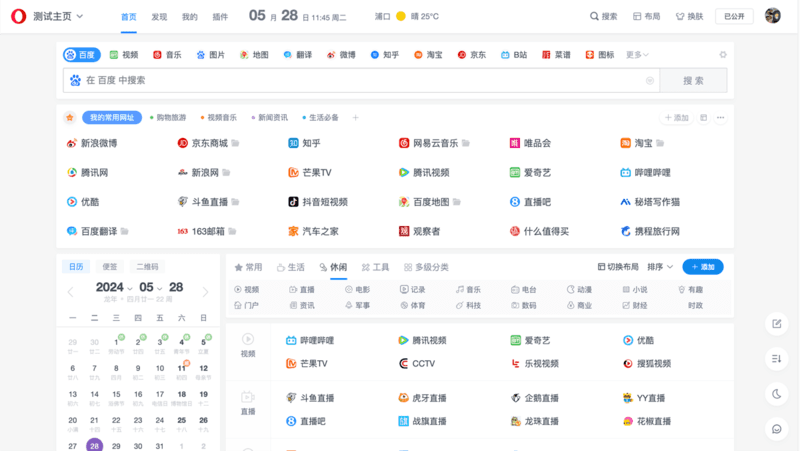Select B站 search engine option
The height and width of the screenshot is (451, 800).
[514, 55]
